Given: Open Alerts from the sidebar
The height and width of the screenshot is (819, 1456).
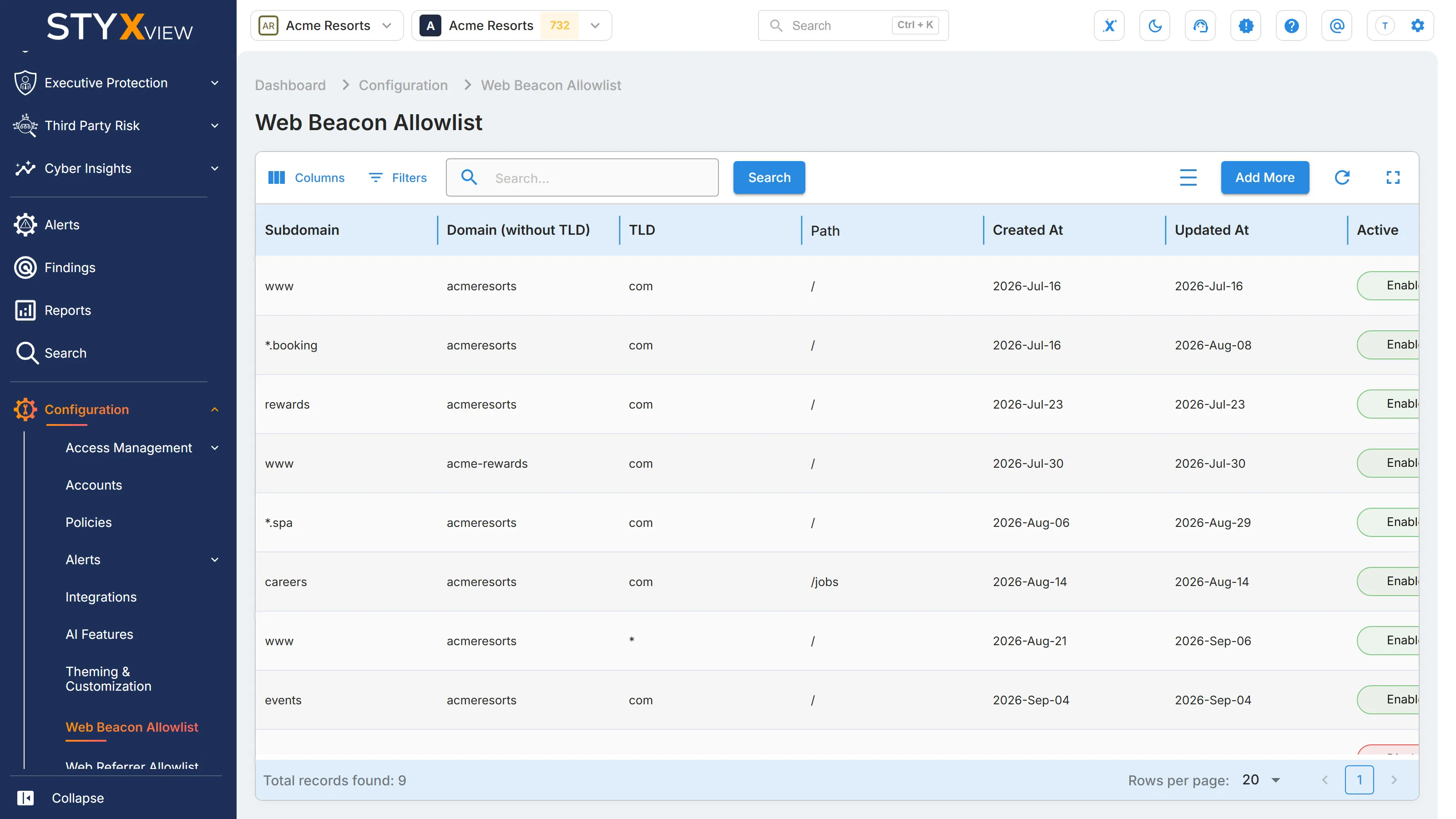Looking at the screenshot, I should 62,224.
